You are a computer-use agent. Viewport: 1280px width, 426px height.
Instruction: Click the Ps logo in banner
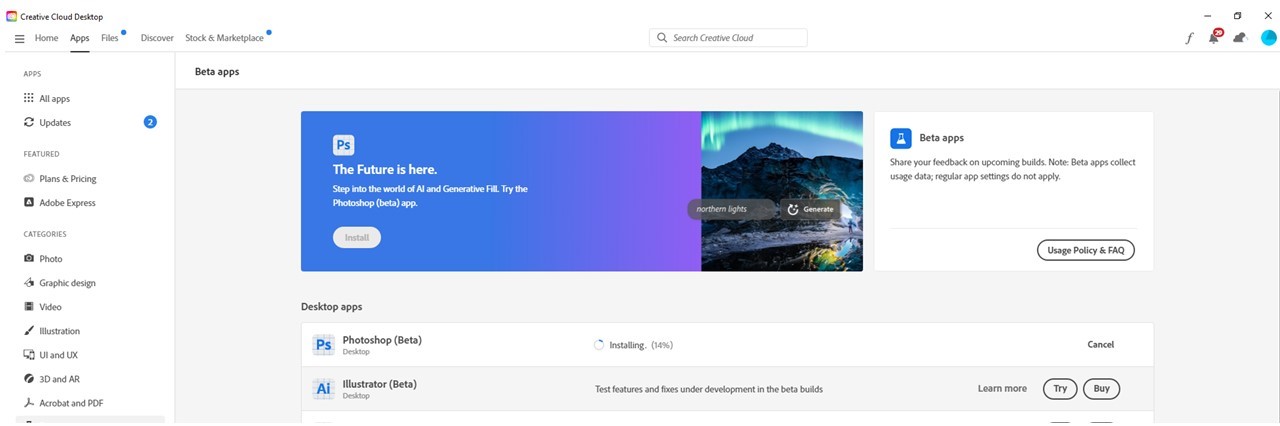point(343,145)
